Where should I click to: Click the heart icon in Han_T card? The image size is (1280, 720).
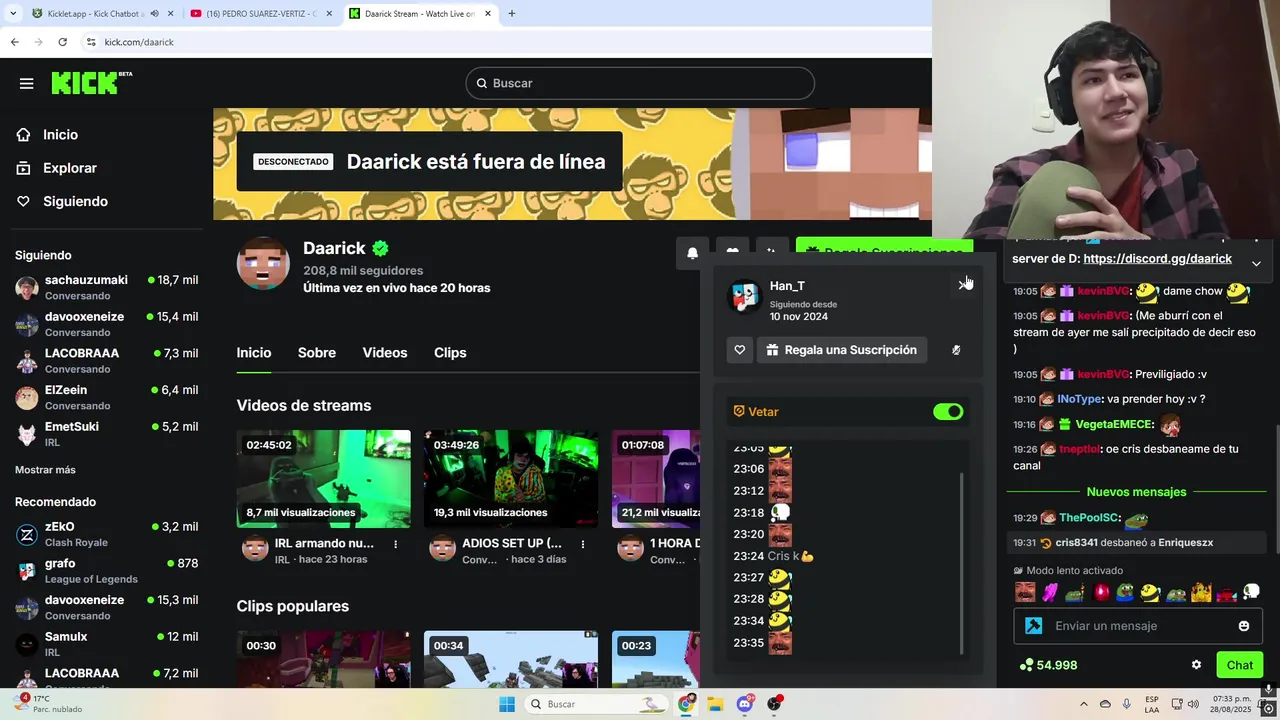pyautogui.click(x=739, y=350)
